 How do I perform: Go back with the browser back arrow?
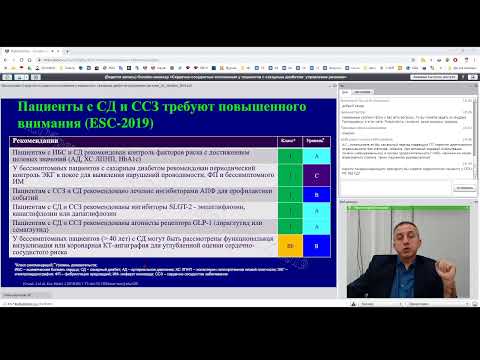click(5, 60)
